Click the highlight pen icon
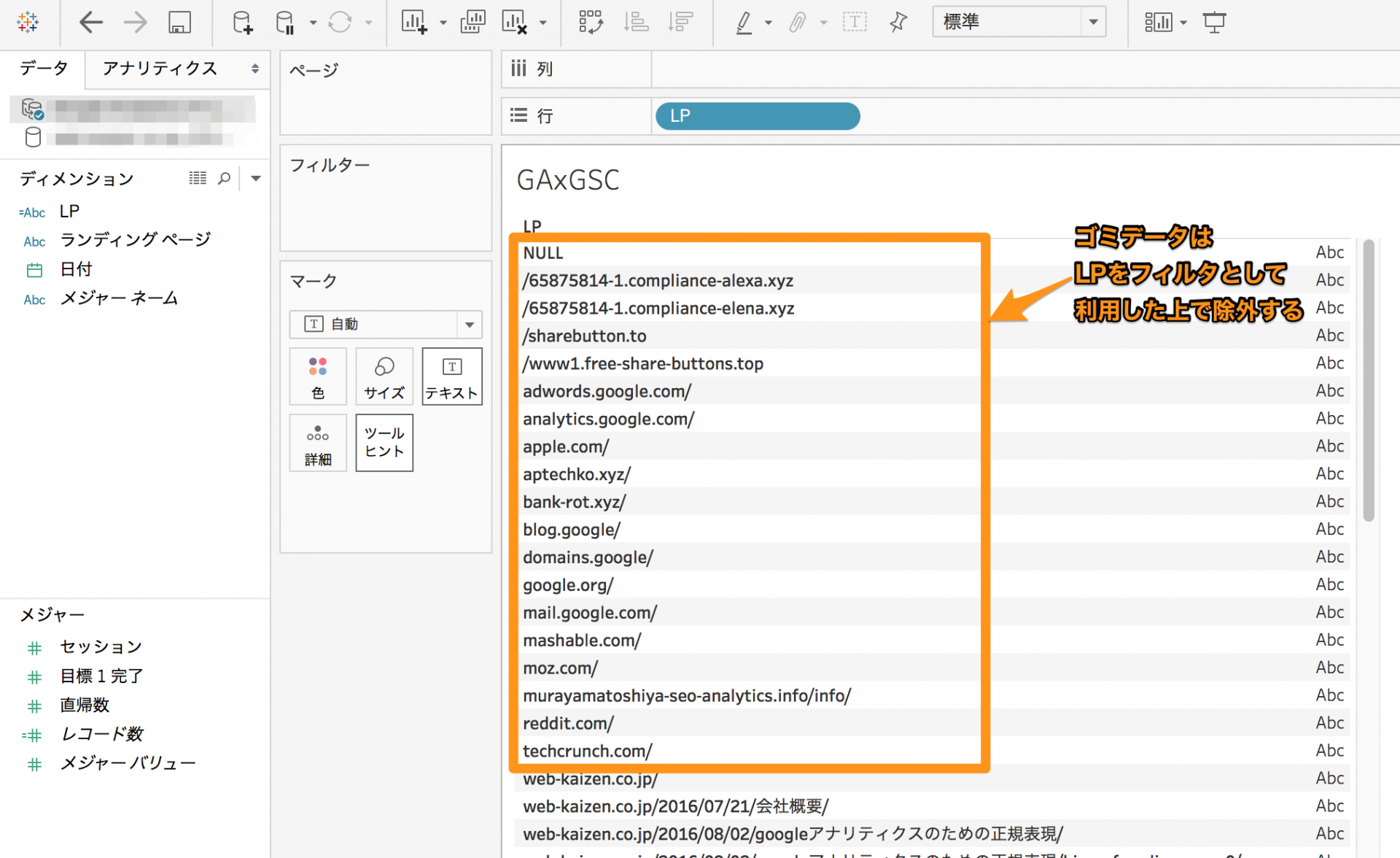The width and height of the screenshot is (1400, 858). coord(744,23)
